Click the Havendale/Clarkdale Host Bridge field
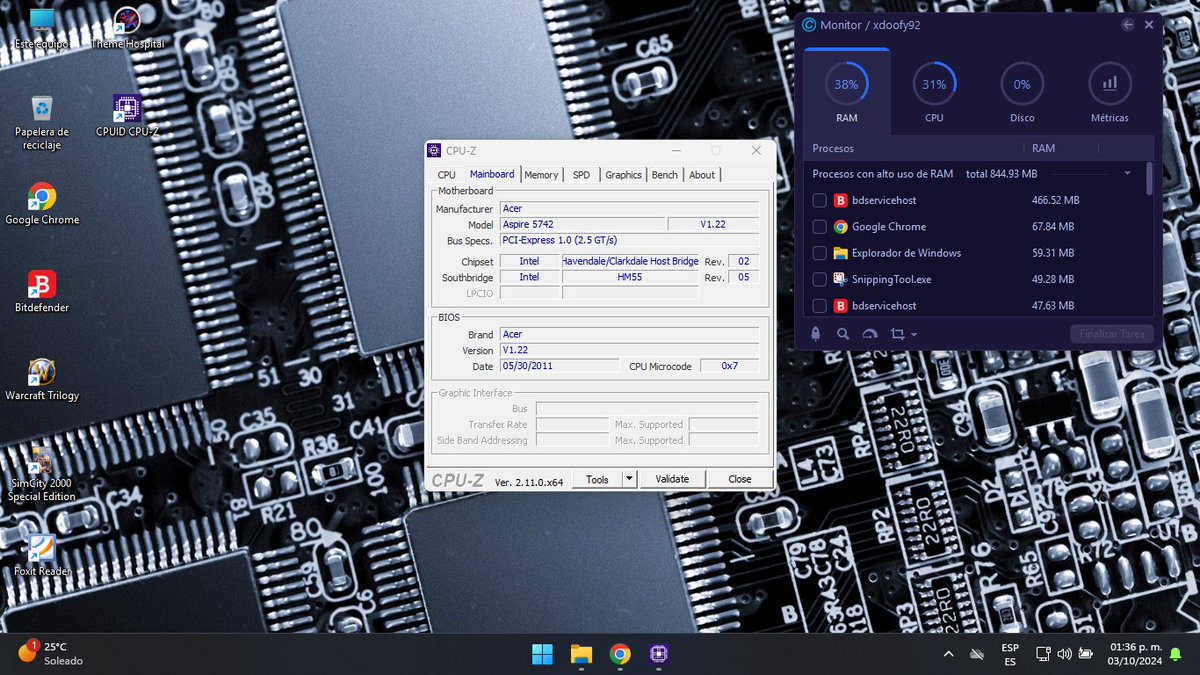This screenshot has width=1200, height=675. tap(630, 261)
